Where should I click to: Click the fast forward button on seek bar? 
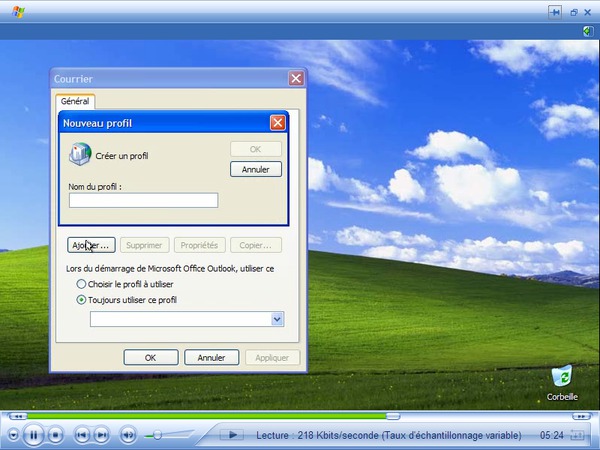click(581, 416)
